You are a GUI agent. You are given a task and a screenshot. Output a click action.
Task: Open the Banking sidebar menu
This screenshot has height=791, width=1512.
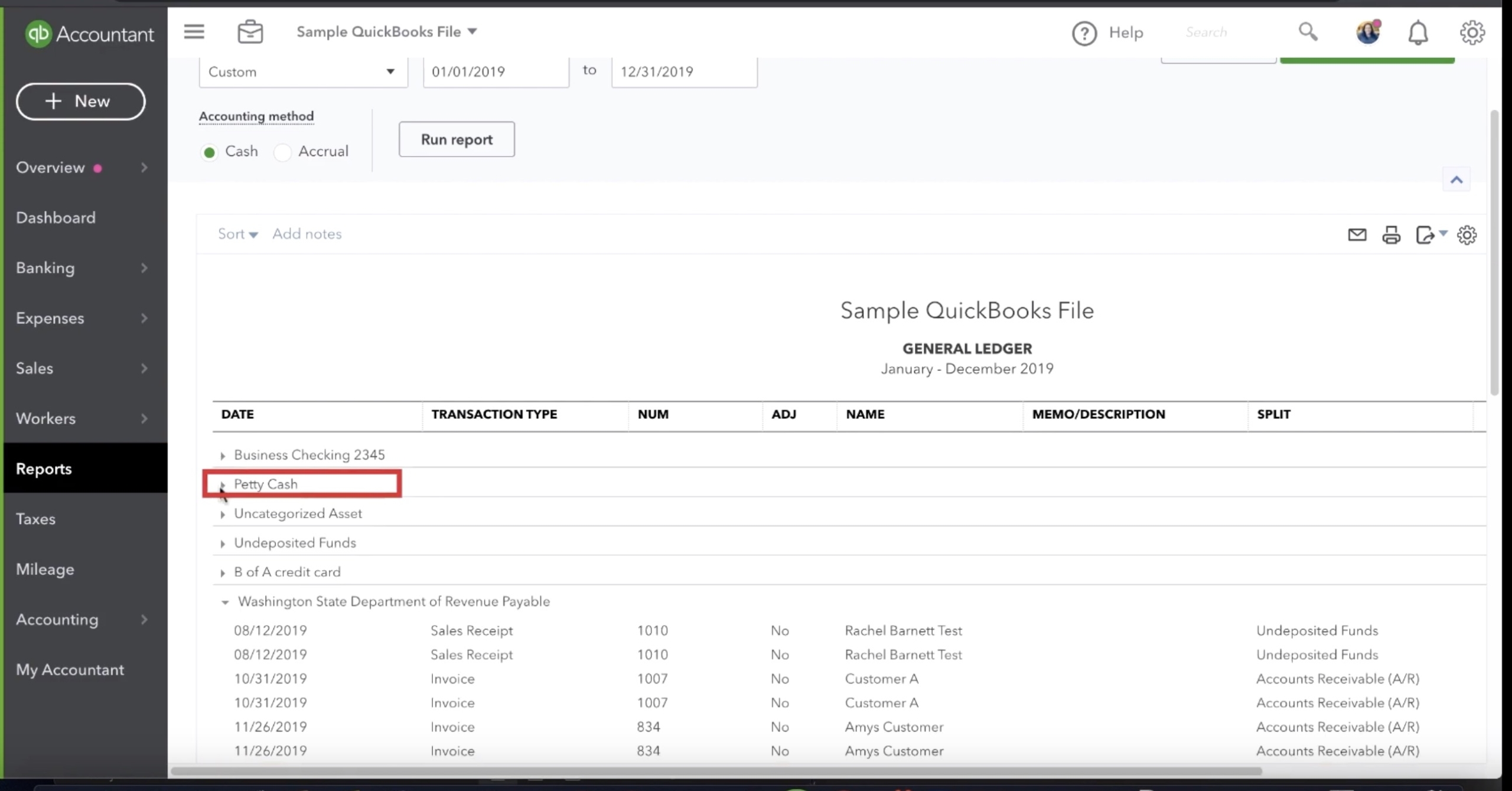(85, 268)
